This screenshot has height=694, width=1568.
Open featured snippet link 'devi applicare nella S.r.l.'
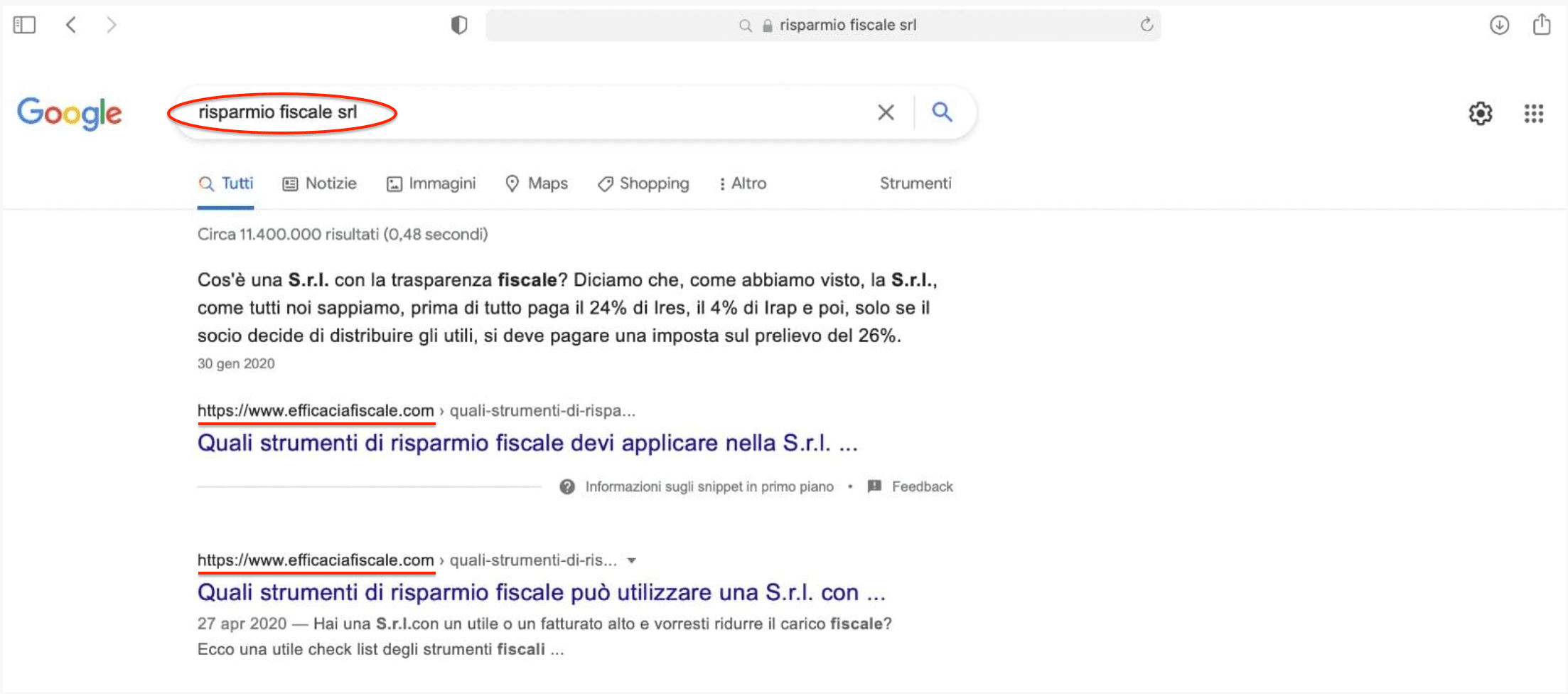pyautogui.click(x=527, y=443)
